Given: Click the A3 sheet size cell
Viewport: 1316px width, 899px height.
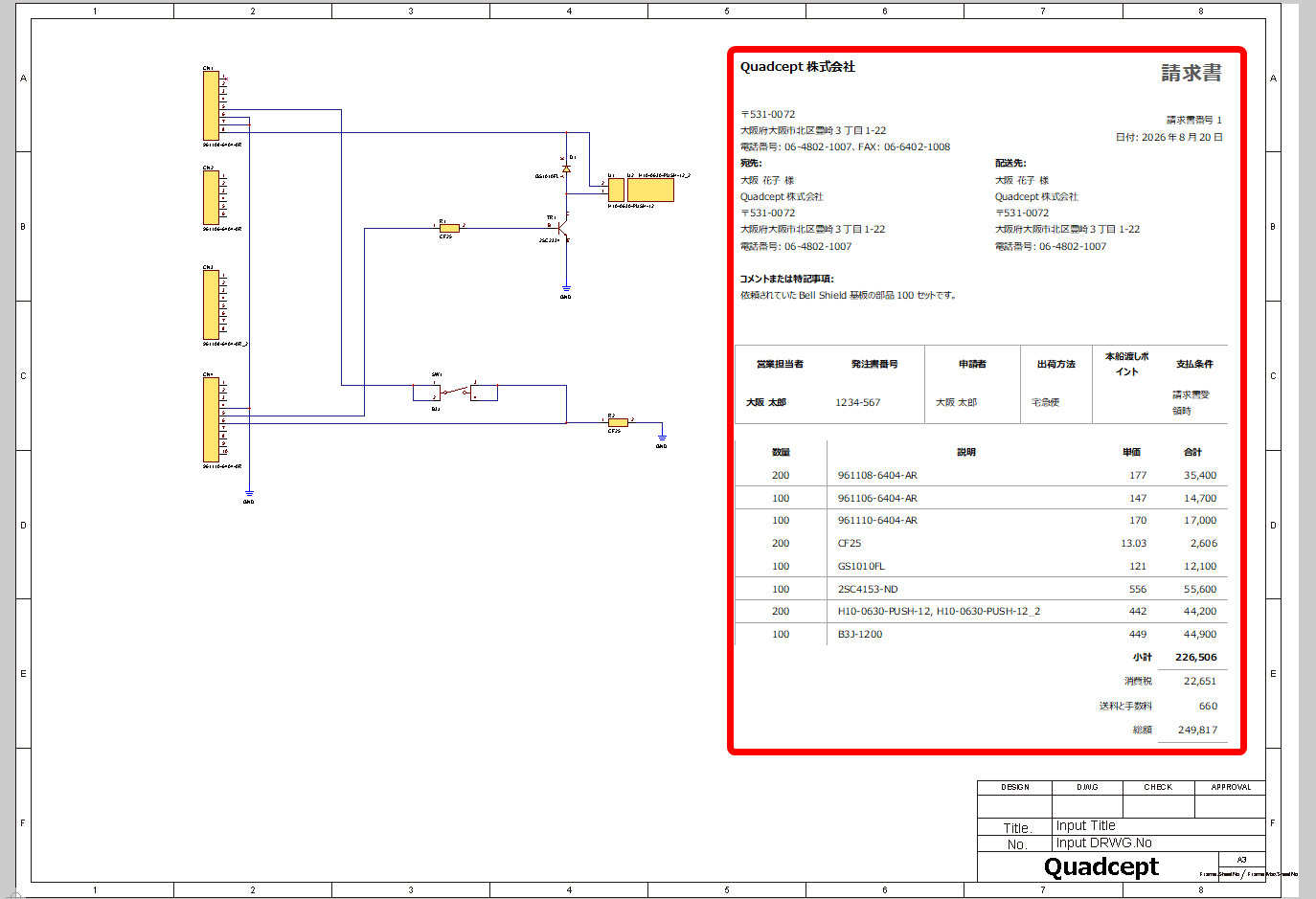Looking at the screenshot, I should (x=1242, y=860).
